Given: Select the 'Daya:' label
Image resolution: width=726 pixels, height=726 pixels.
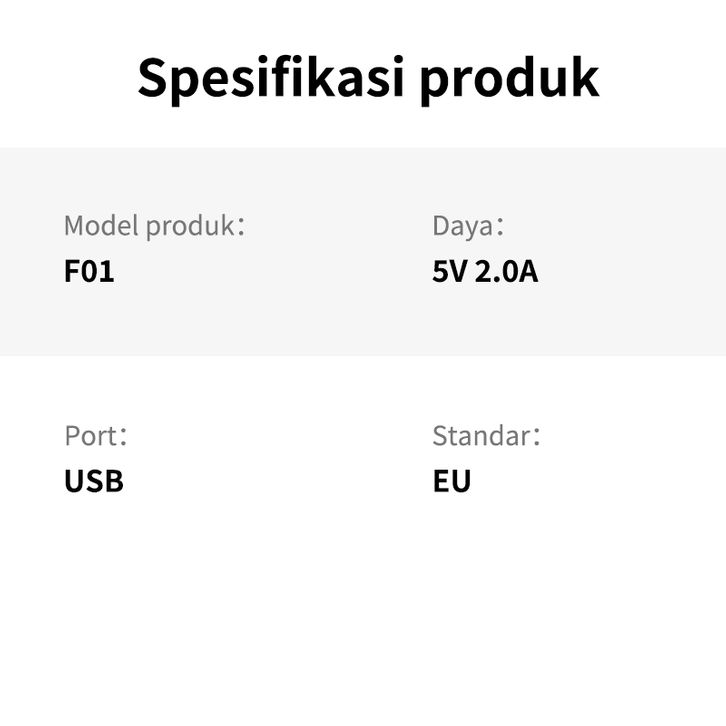Looking at the screenshot, I should [467, 225].
